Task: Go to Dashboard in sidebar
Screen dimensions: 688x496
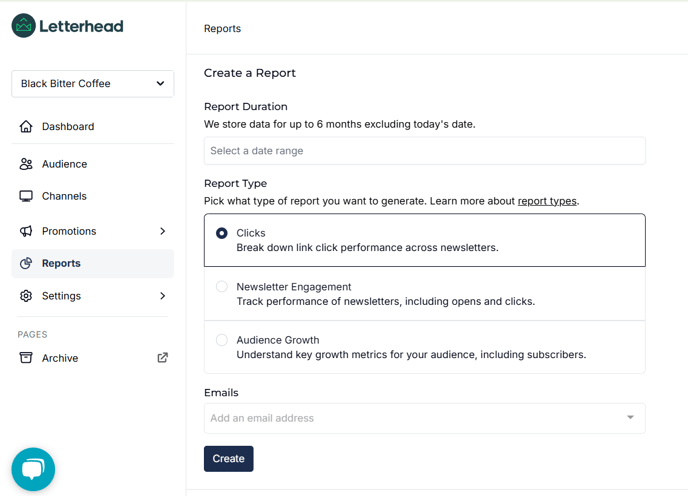Action: (x=93, y=126)
